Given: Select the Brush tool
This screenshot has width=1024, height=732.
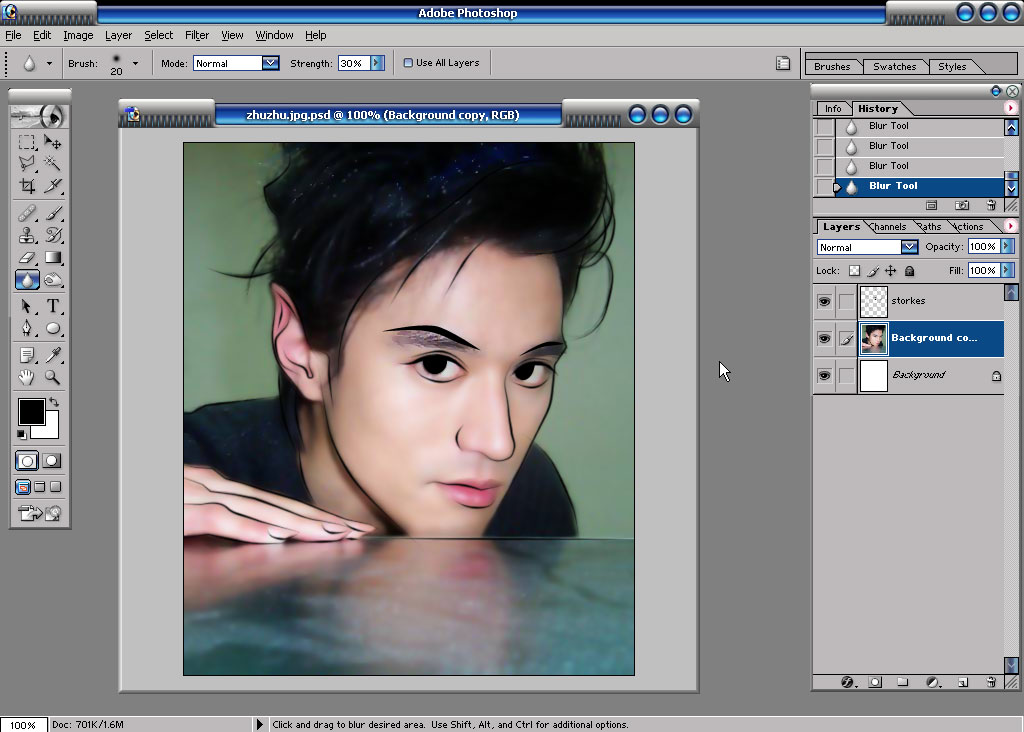Looking at the screenshot, I should pyautogui.click(x=52, y=213).
